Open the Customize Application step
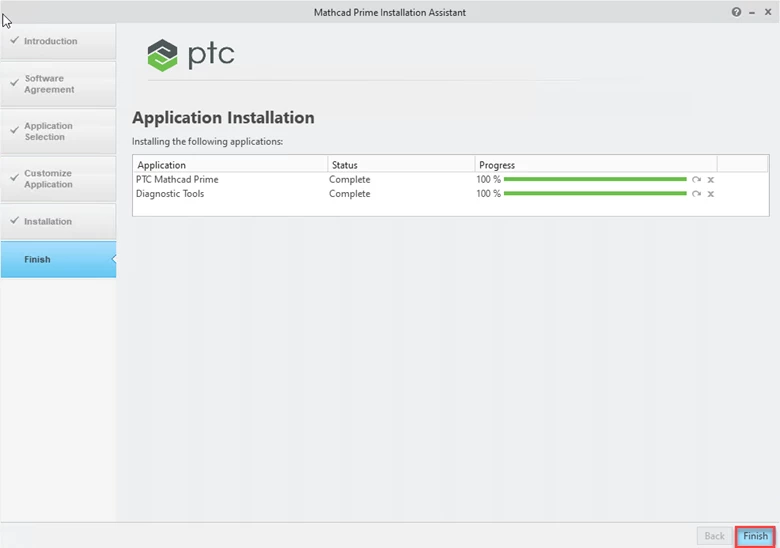Image resolution: width=780 pixels, height=548 pixels. click(58, 179)
